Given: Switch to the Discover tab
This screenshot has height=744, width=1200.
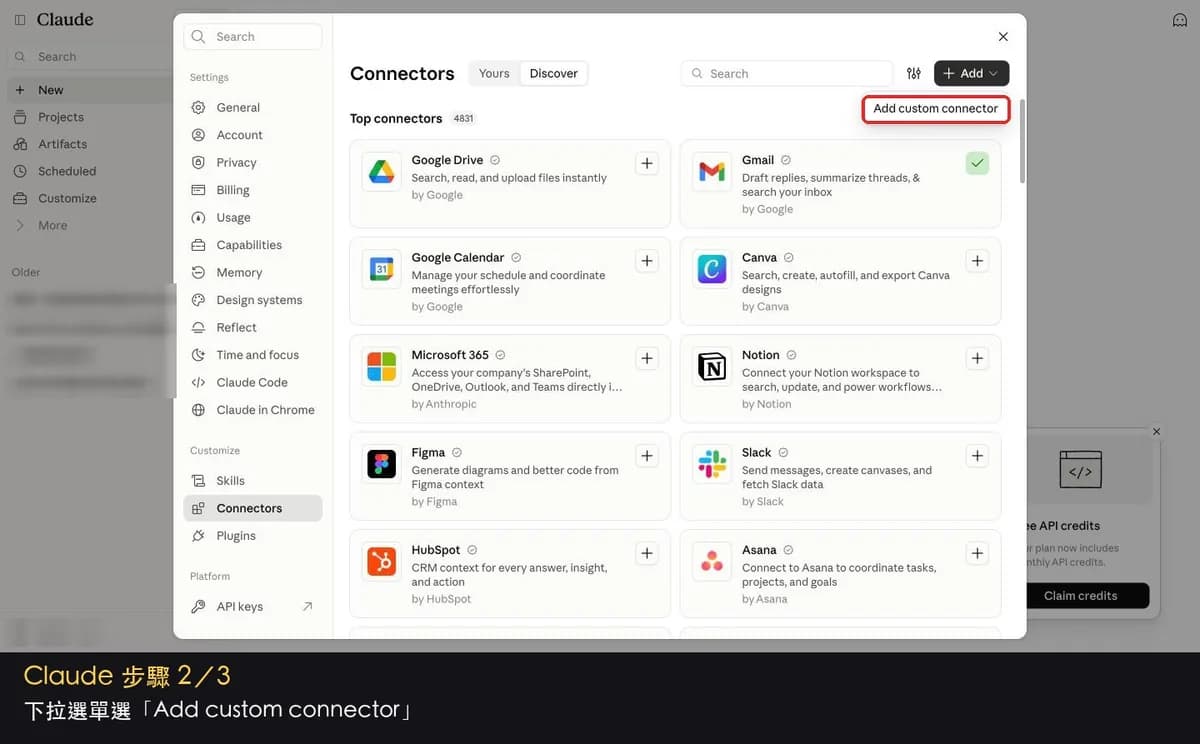Looking at the screenshot, I should click(x=554, y=73).
